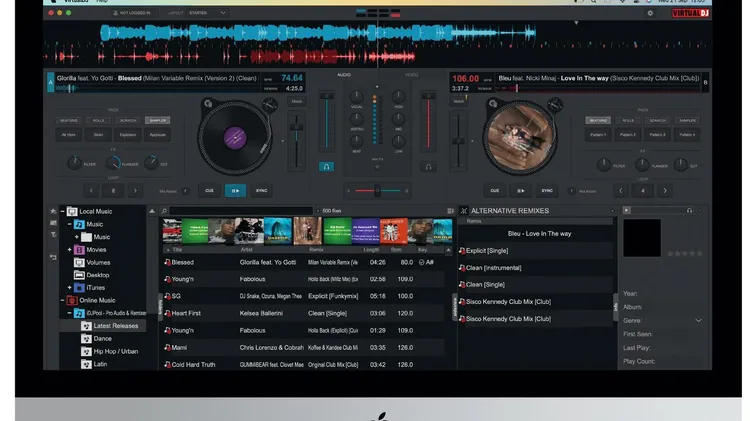The image size is (750, 421).
Task: Click the crossfader handle
Action: [377, 191]
